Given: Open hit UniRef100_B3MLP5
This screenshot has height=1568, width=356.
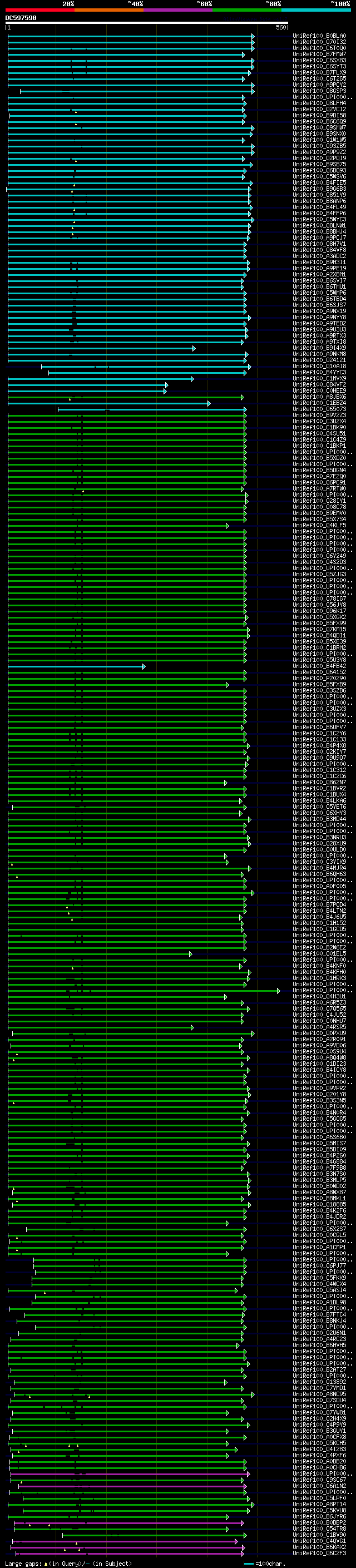Looking at the screenshot, I should point(319,1180).
